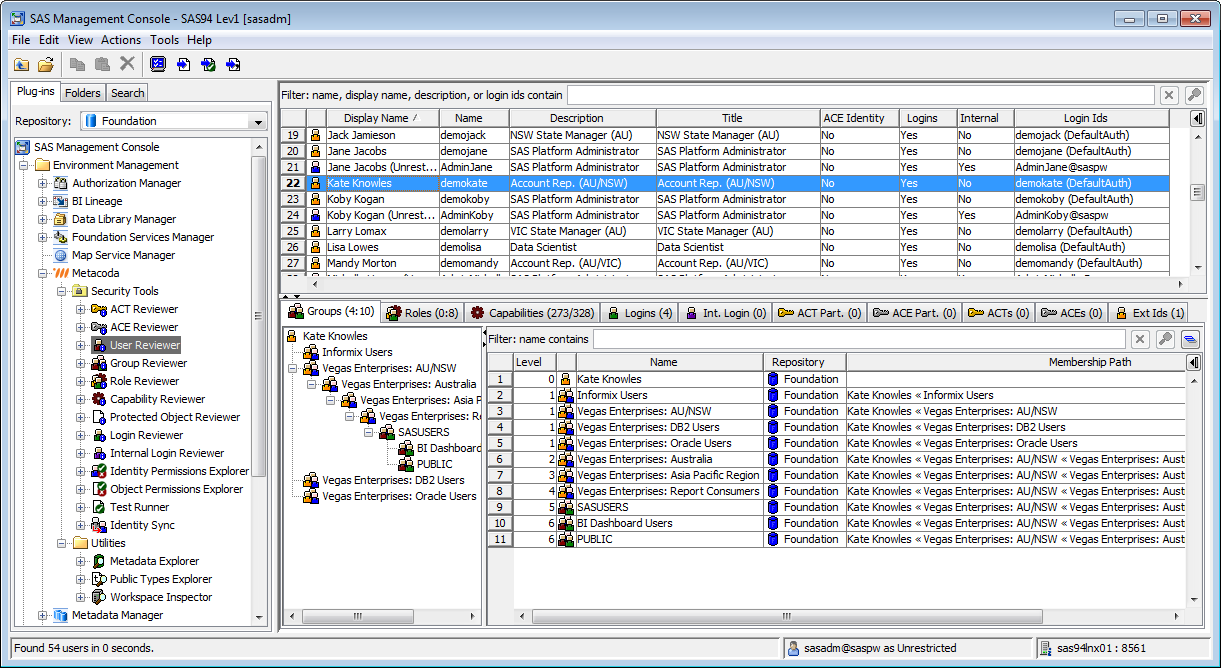Open the File menu
The height and width of the screenshot is (668, 1221).
coord(21,40)
